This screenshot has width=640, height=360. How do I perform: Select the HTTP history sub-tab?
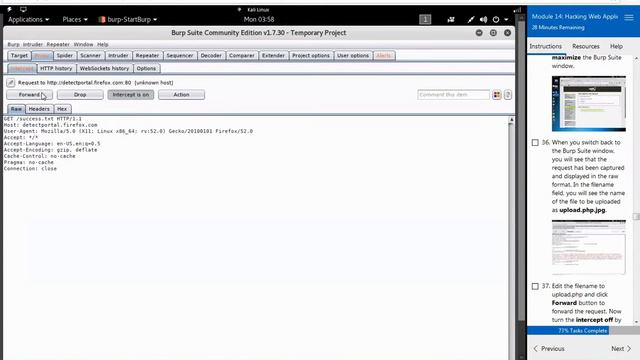56,69
